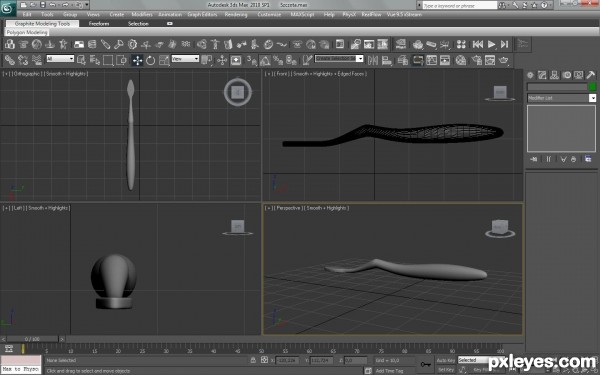Go to next frame from the toolbar
This screenshot has width=600, height=375.
click(505, 44)
